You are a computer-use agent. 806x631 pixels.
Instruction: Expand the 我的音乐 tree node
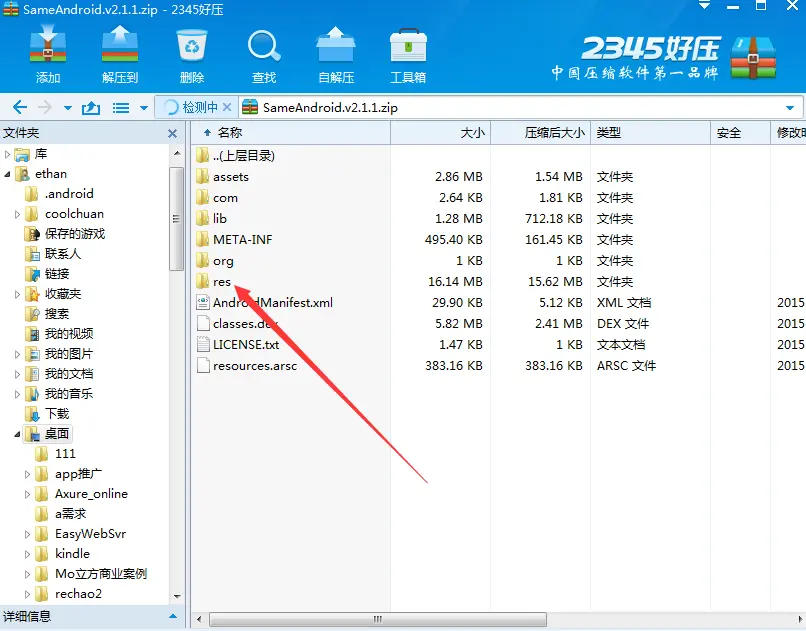[x=17, y=395]
